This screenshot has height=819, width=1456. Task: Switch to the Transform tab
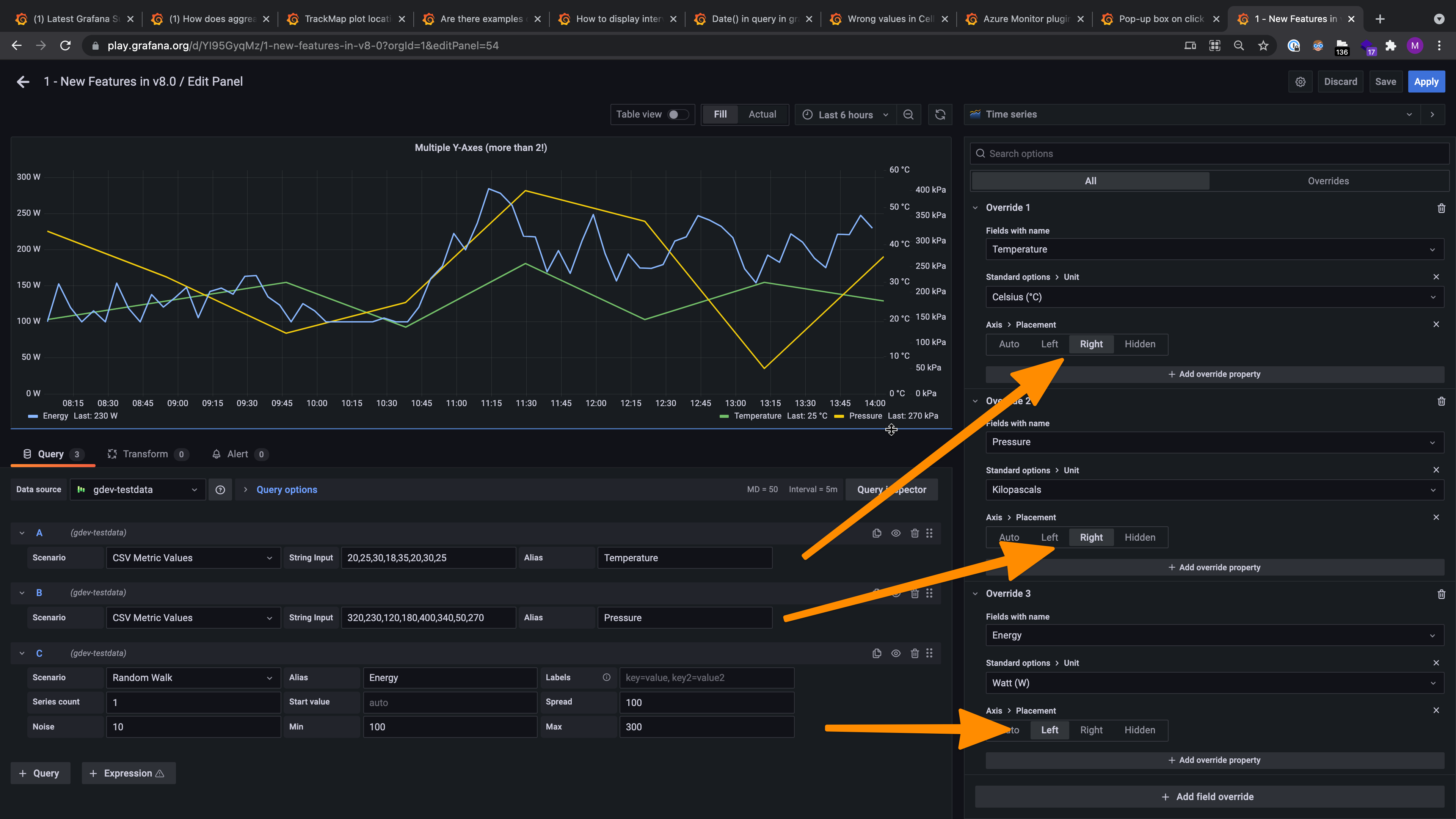click(x=146, y=454)
